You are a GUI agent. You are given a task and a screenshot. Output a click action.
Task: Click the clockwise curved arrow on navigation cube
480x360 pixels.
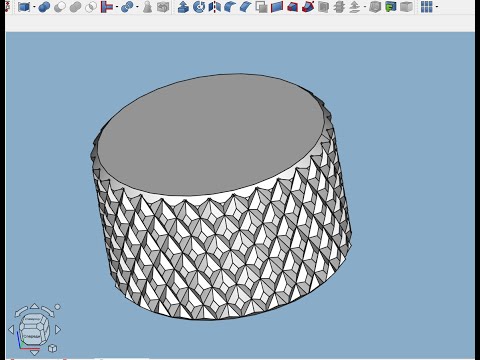pyautogui.click(x=48, y=312)
